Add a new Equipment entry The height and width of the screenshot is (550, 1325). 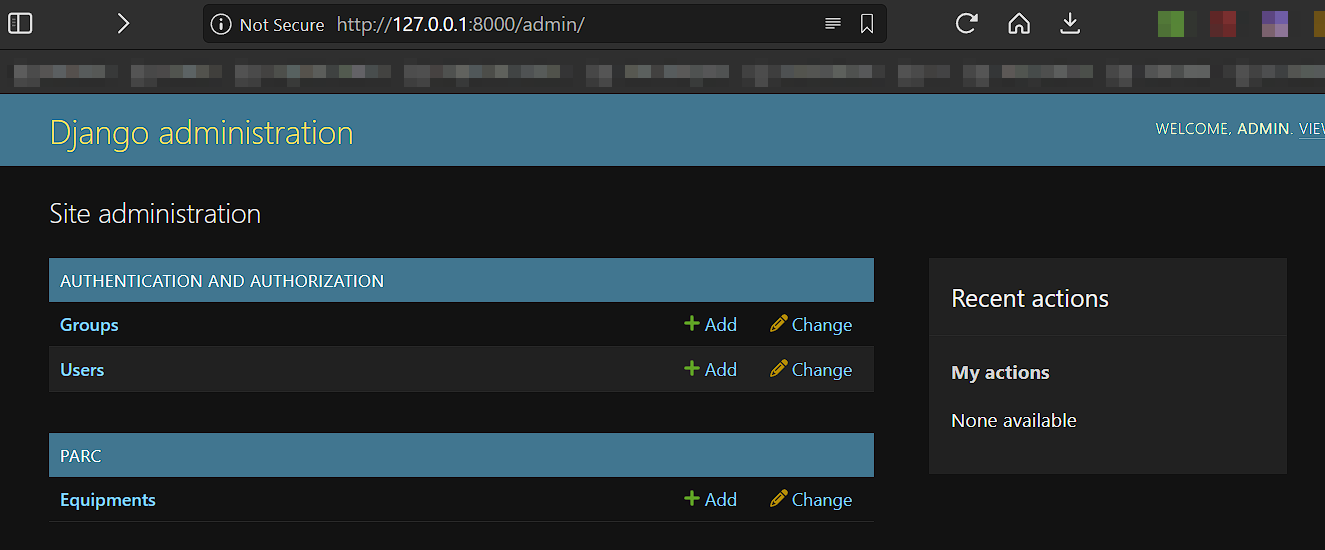tap(710, 500)
